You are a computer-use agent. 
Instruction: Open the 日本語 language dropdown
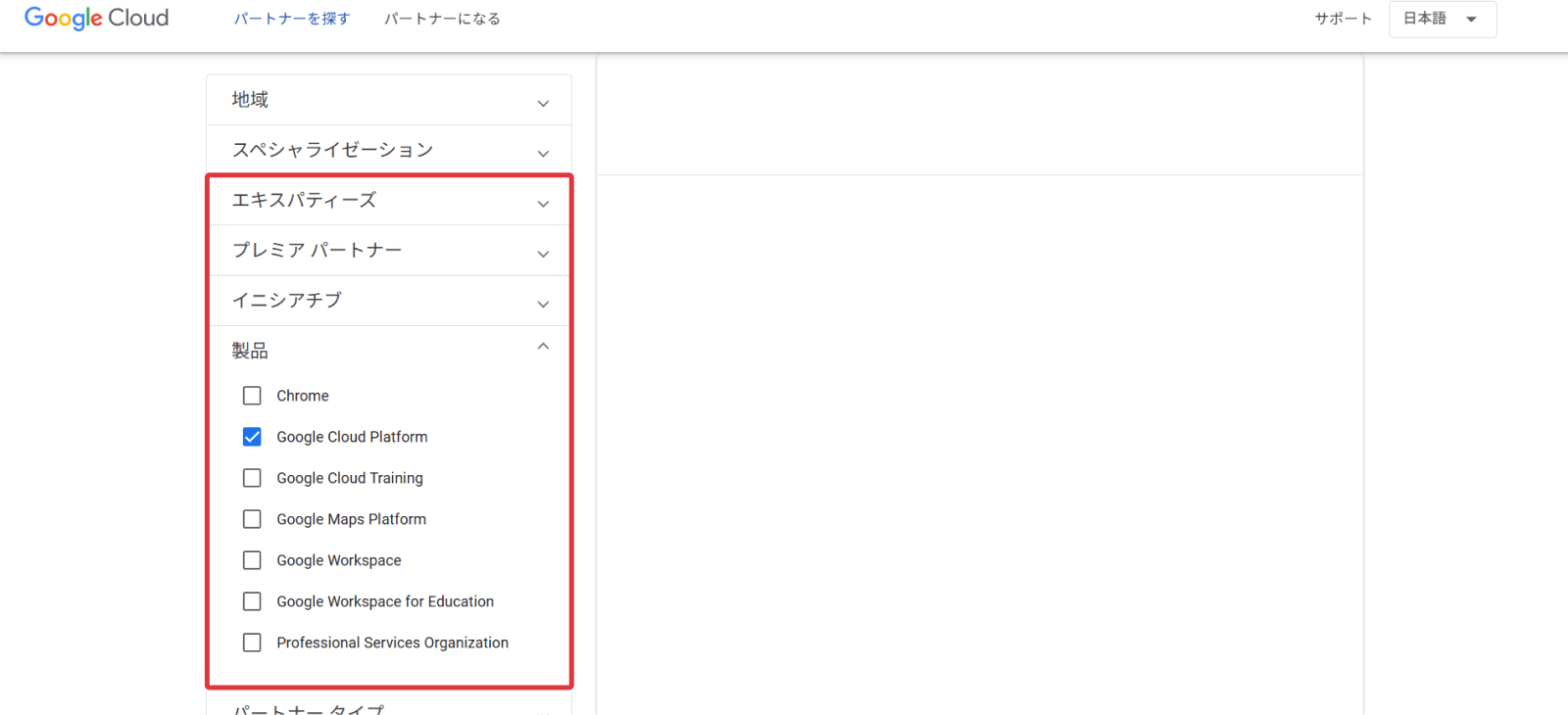point(1443,19)
